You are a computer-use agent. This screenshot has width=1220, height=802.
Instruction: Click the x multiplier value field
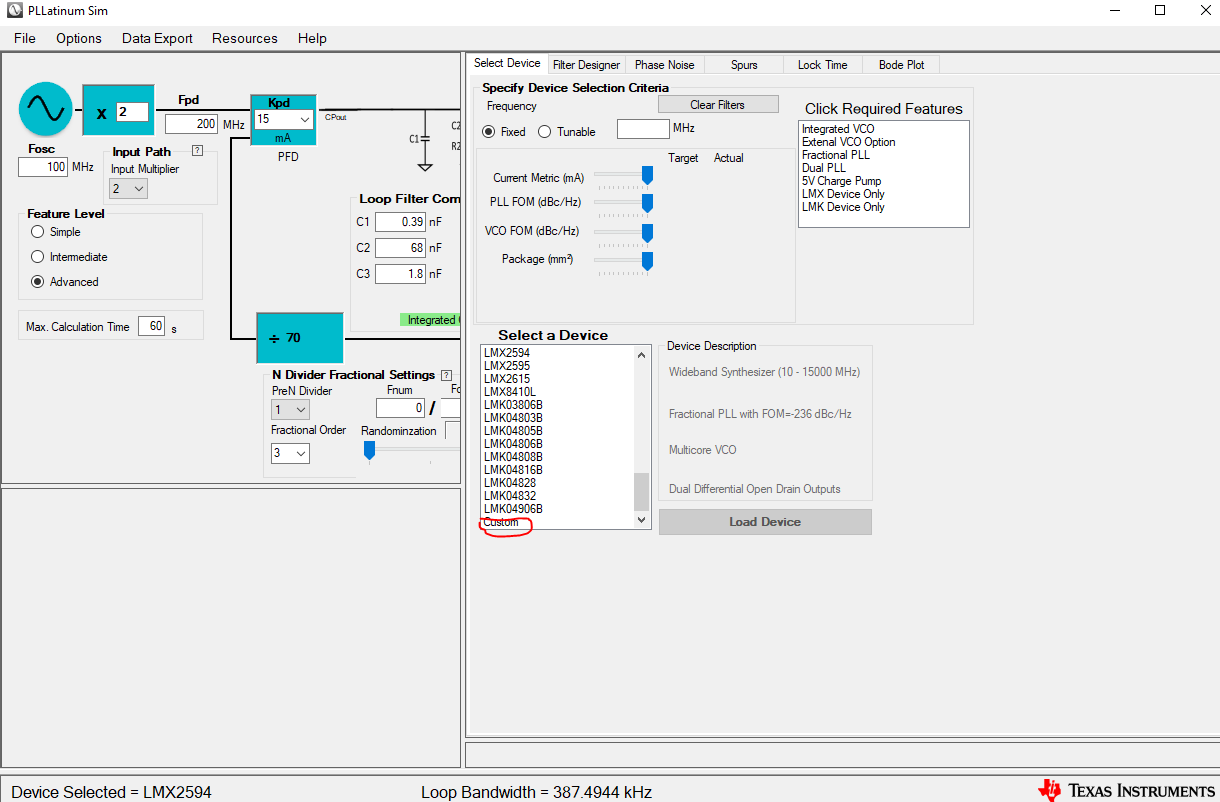132,112
